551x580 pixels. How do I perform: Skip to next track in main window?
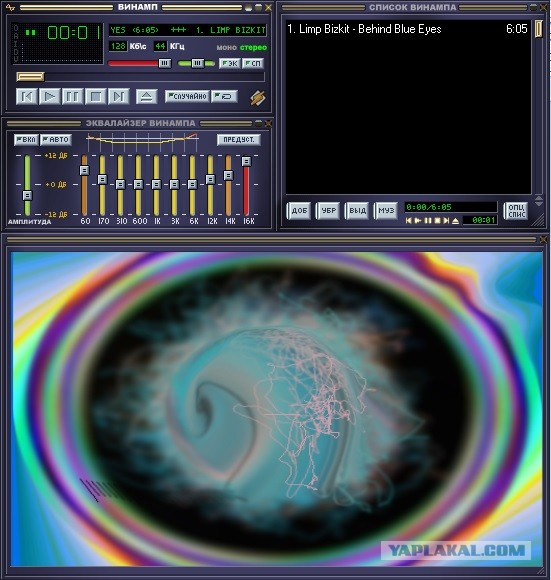(x=119, y=97)
